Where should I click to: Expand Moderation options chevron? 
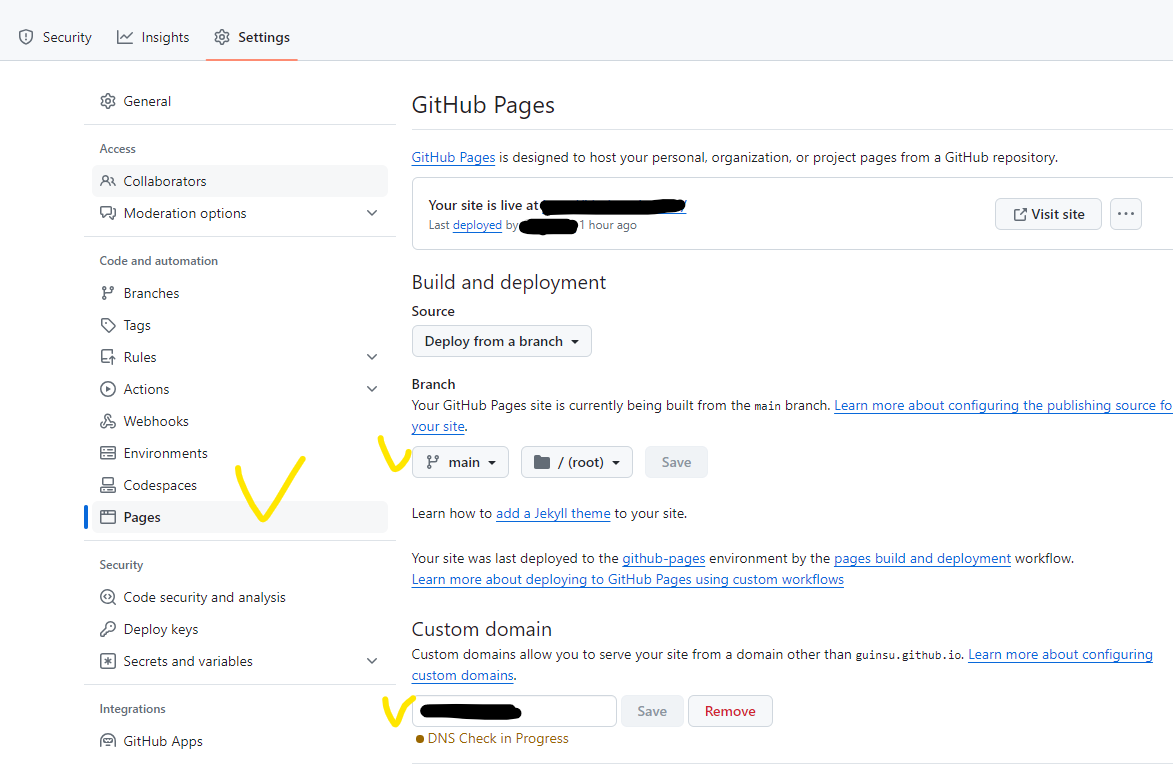point(372,213)
